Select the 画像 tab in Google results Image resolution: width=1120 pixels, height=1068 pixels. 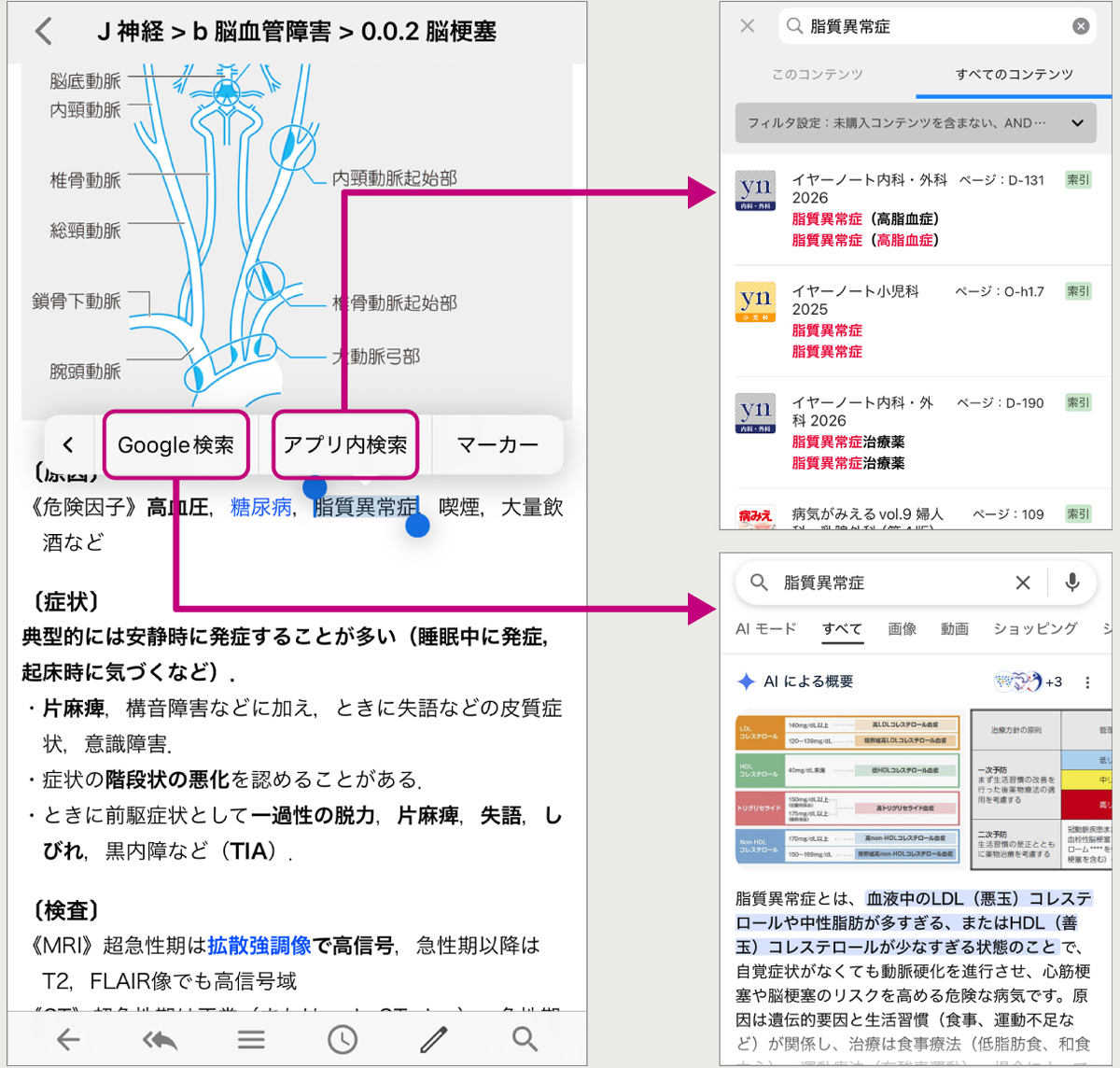pos(902,629)
